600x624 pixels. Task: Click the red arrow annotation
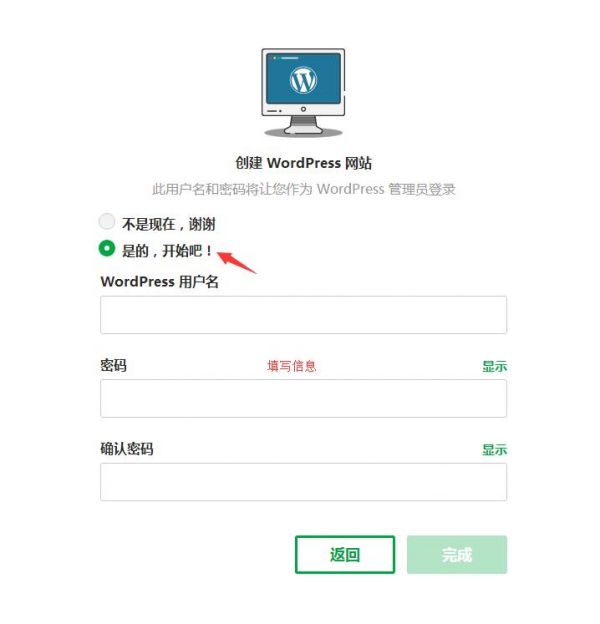[236, 262]
